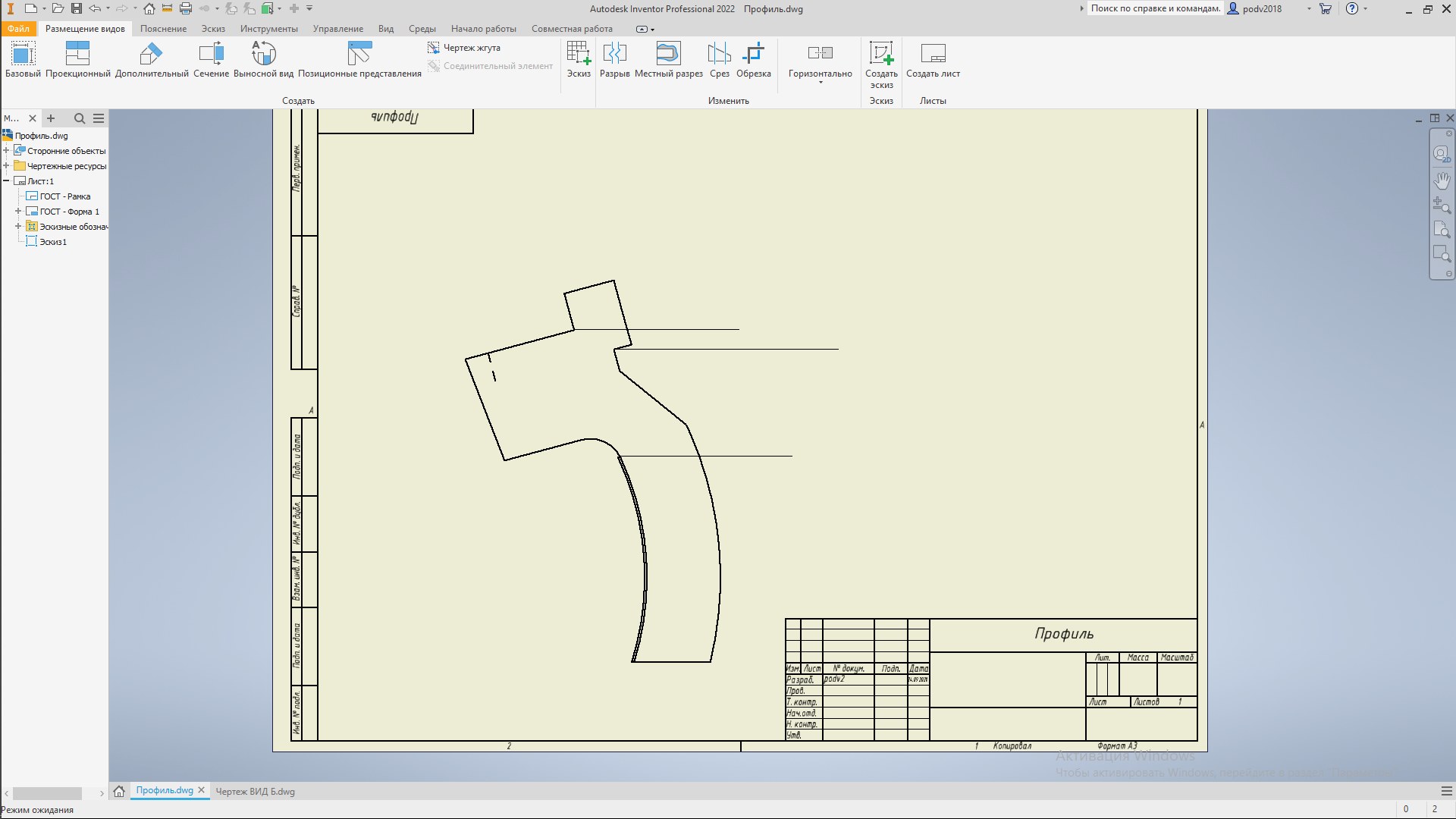1456x819 pixels.
Task: Expand the ГОСТ - Форма 1 node
Action: coord(18,212)
